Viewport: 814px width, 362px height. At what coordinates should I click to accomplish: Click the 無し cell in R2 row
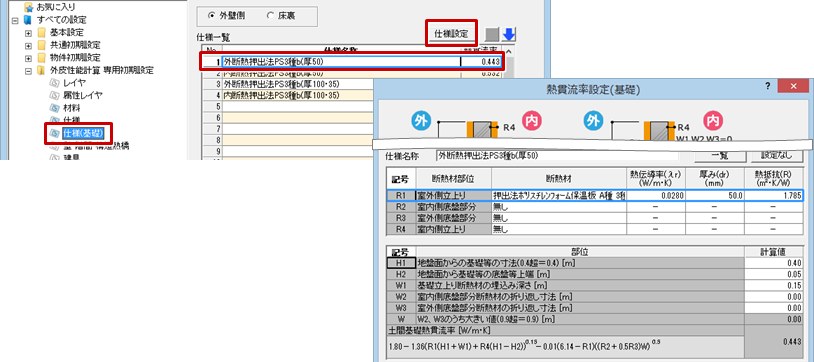[559, 206]
